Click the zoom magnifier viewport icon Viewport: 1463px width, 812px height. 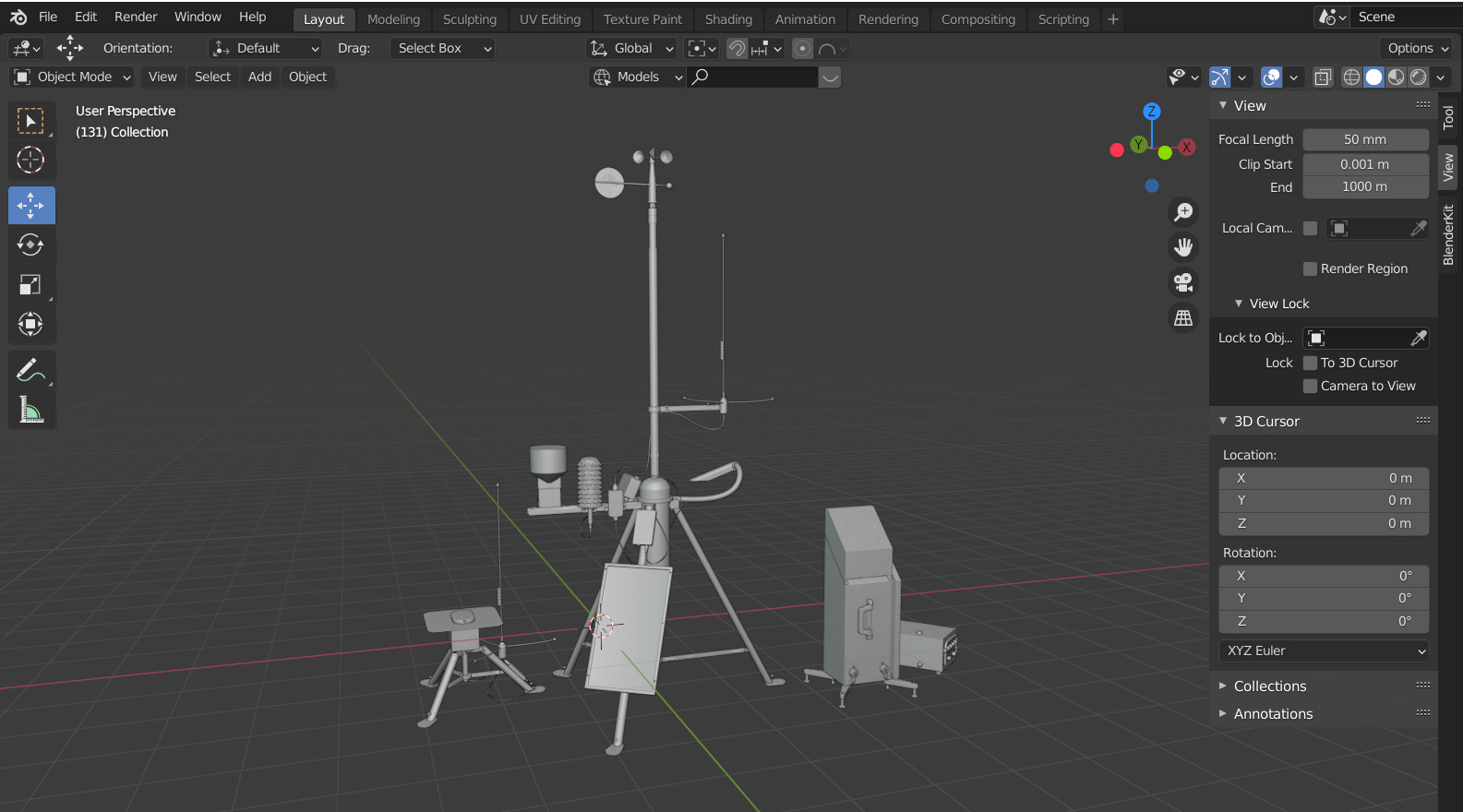1183,212
